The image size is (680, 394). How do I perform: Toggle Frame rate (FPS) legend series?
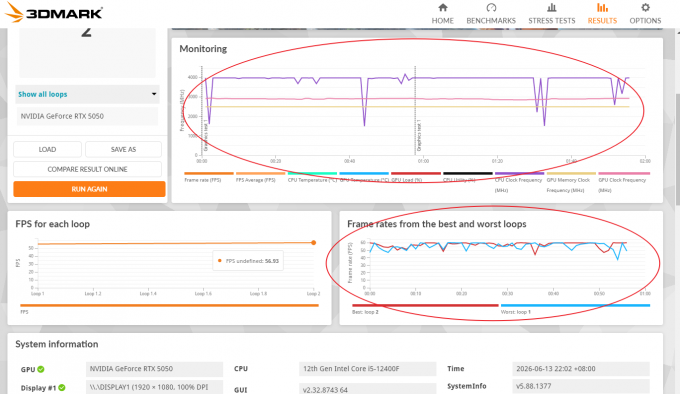click(209, 177)
